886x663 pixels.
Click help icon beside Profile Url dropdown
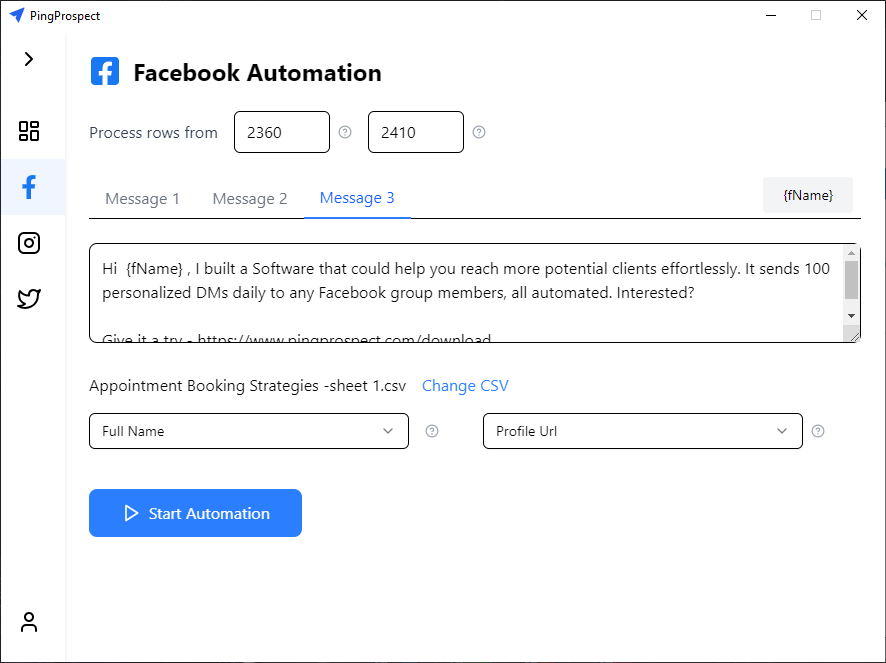pyautogui.click(x=818, y=431)
